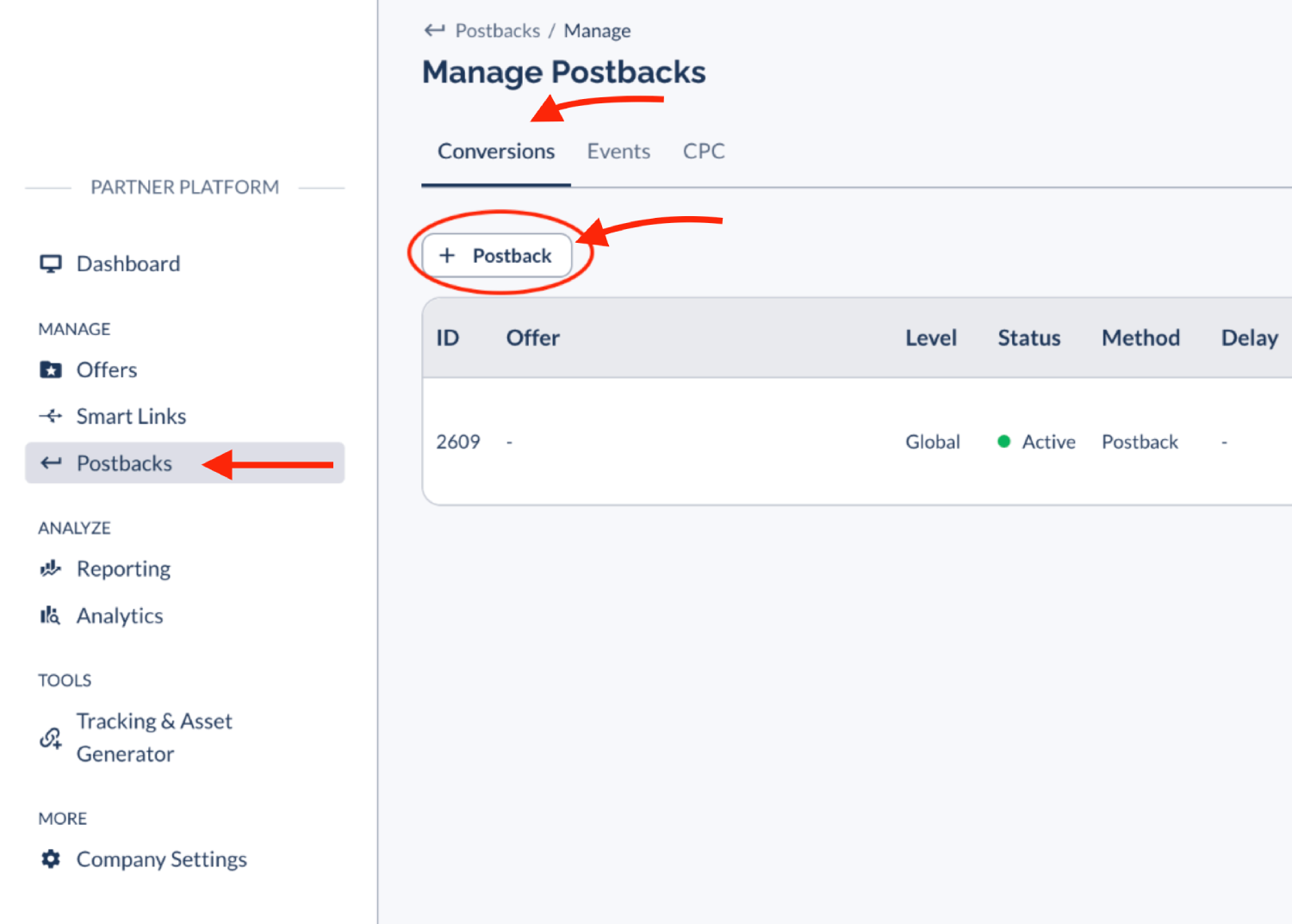Add a new Postback

(x=497, y=256)
